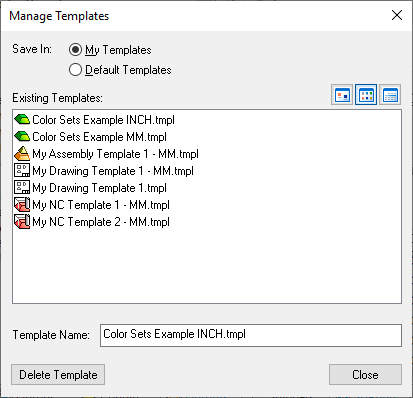Select the Default Templates radio button
This screenshot has height=398, width=413.
(x=75, y=70)
